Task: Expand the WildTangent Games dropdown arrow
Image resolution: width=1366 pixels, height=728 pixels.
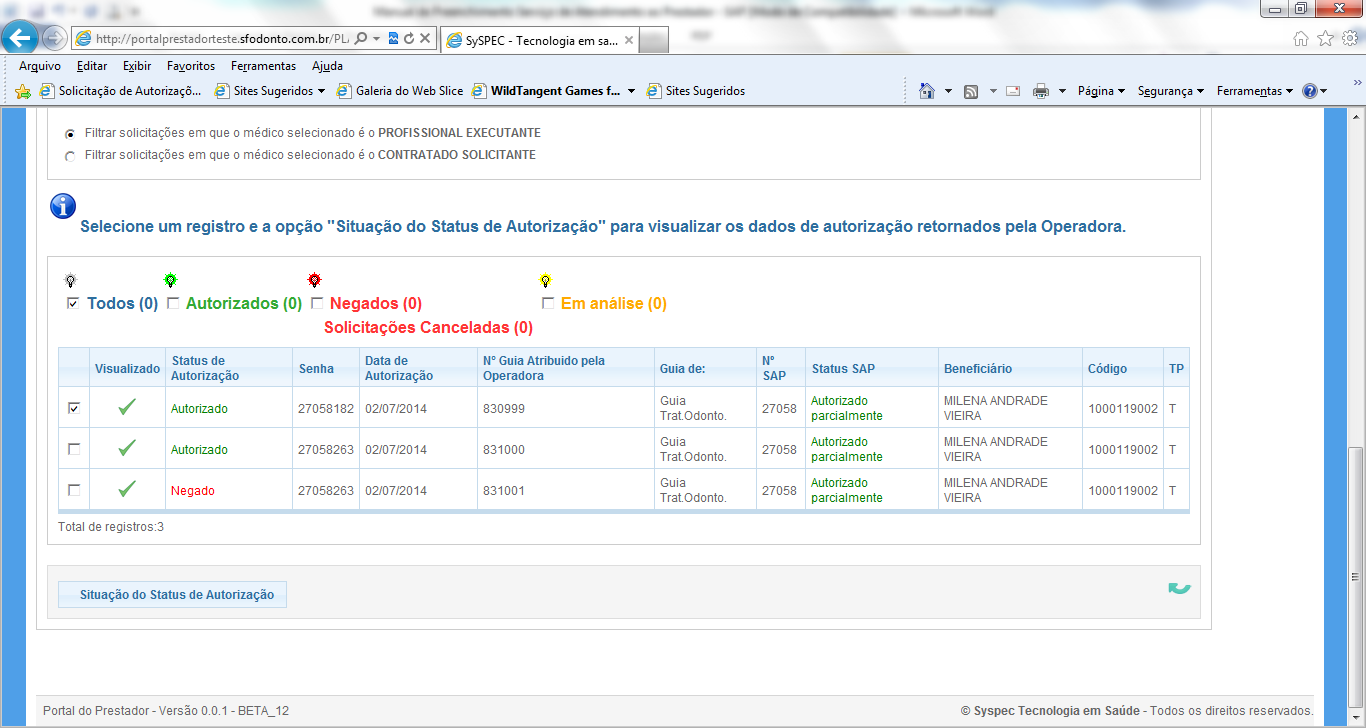Action: [x=632, y=91]
